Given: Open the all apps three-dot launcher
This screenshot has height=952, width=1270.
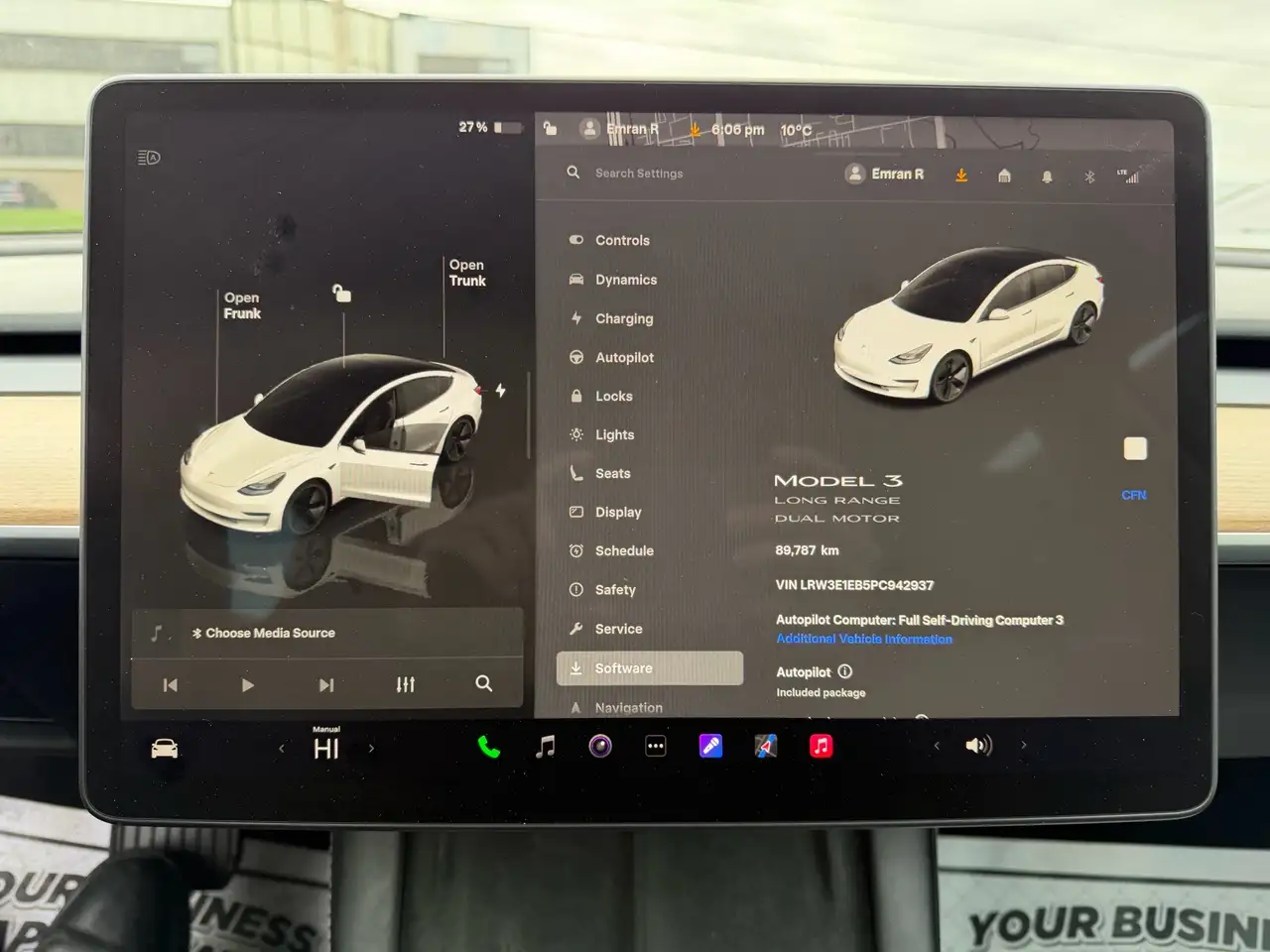Looking at the screenshot, I should click(x=656, y=746).
